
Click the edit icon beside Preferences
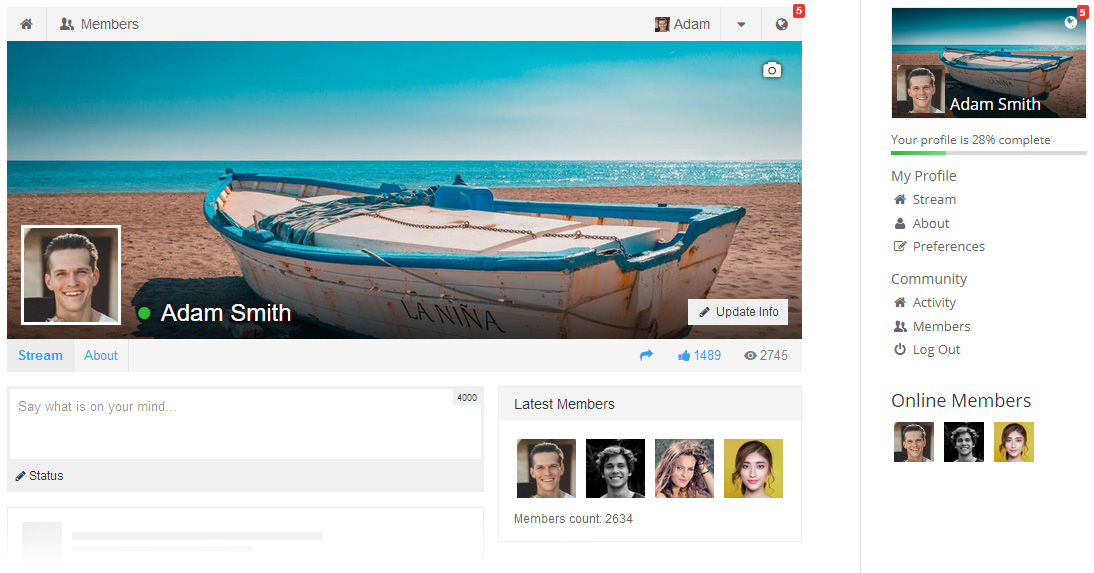(x=900, y=246)
